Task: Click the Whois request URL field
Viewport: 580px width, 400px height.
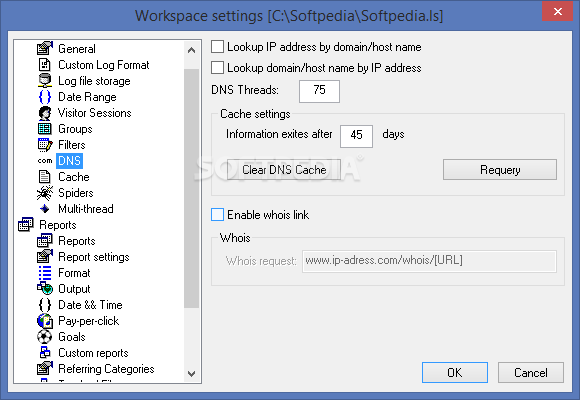Action: pyautogui.click(x=429, y=262)
